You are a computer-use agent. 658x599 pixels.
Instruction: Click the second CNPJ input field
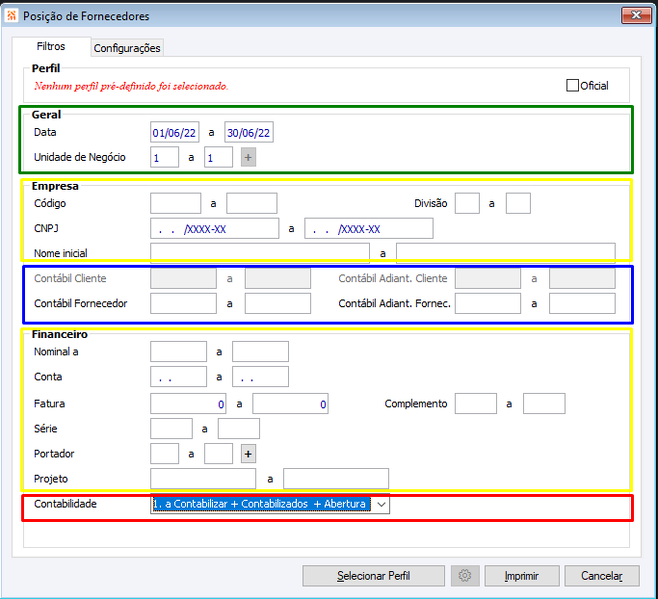point(369,228)
